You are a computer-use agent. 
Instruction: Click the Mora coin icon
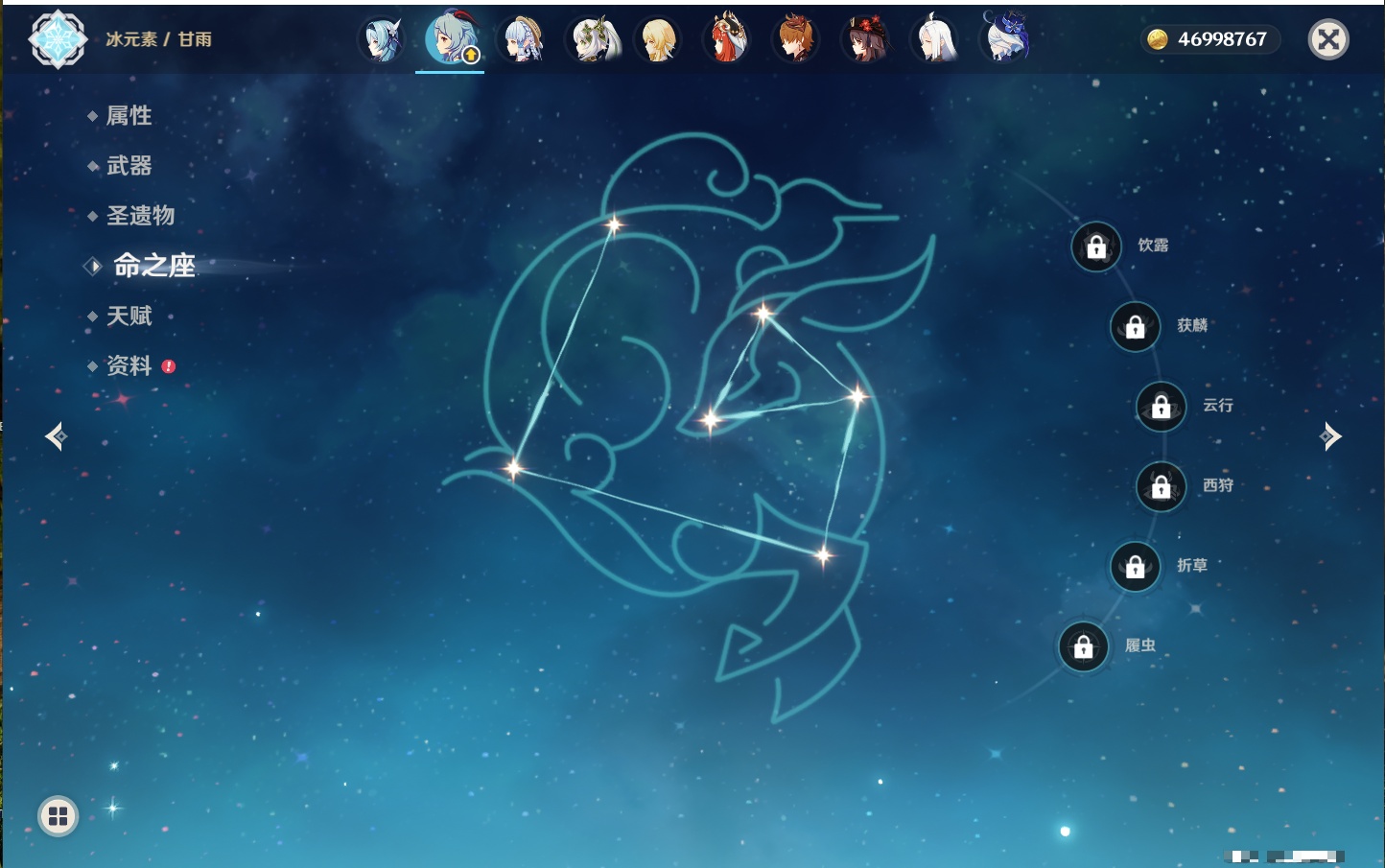pos(1158,39)
